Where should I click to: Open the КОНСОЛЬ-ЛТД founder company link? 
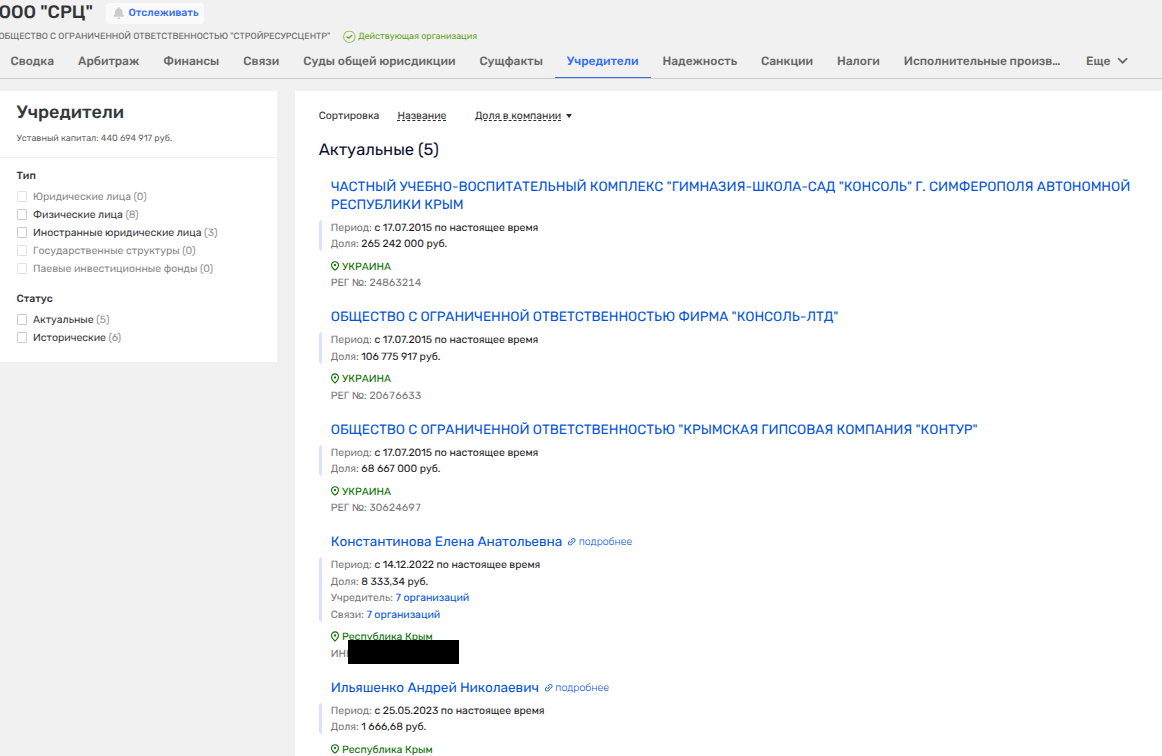click(584, 317)
